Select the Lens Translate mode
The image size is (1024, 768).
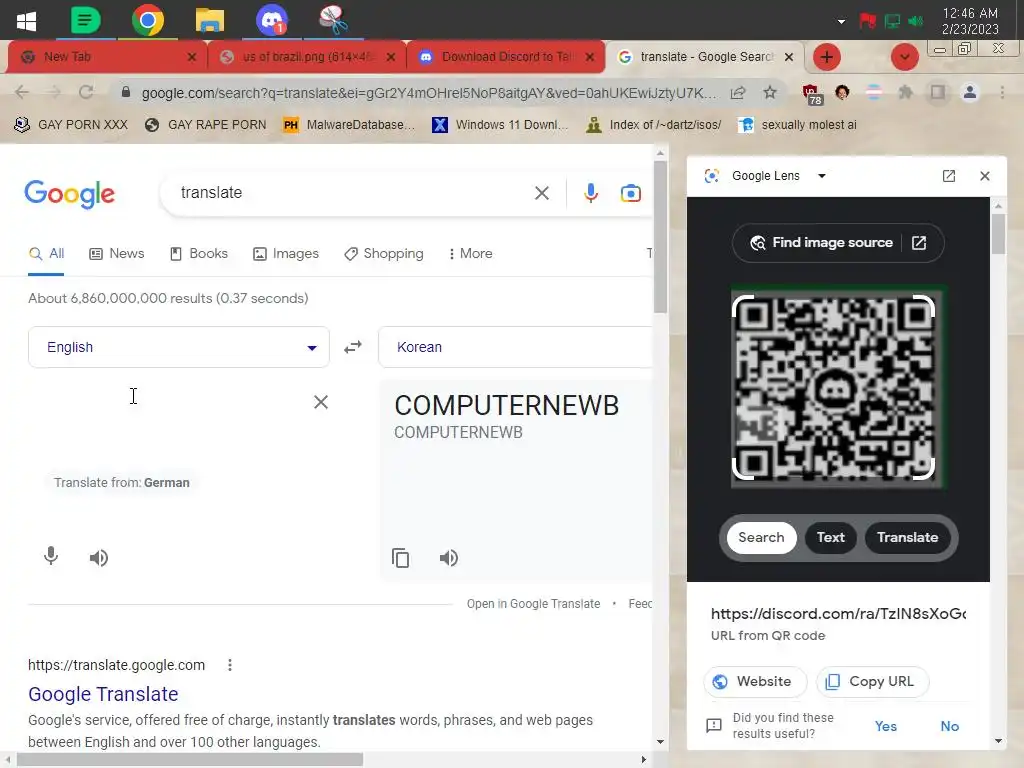tap(907, 537)
